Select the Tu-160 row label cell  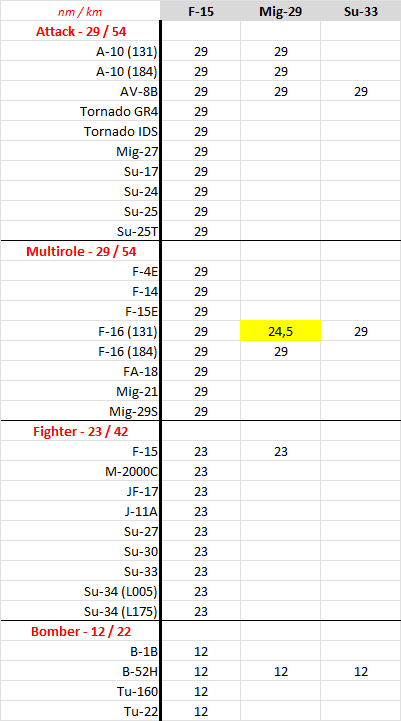[80, 691]
